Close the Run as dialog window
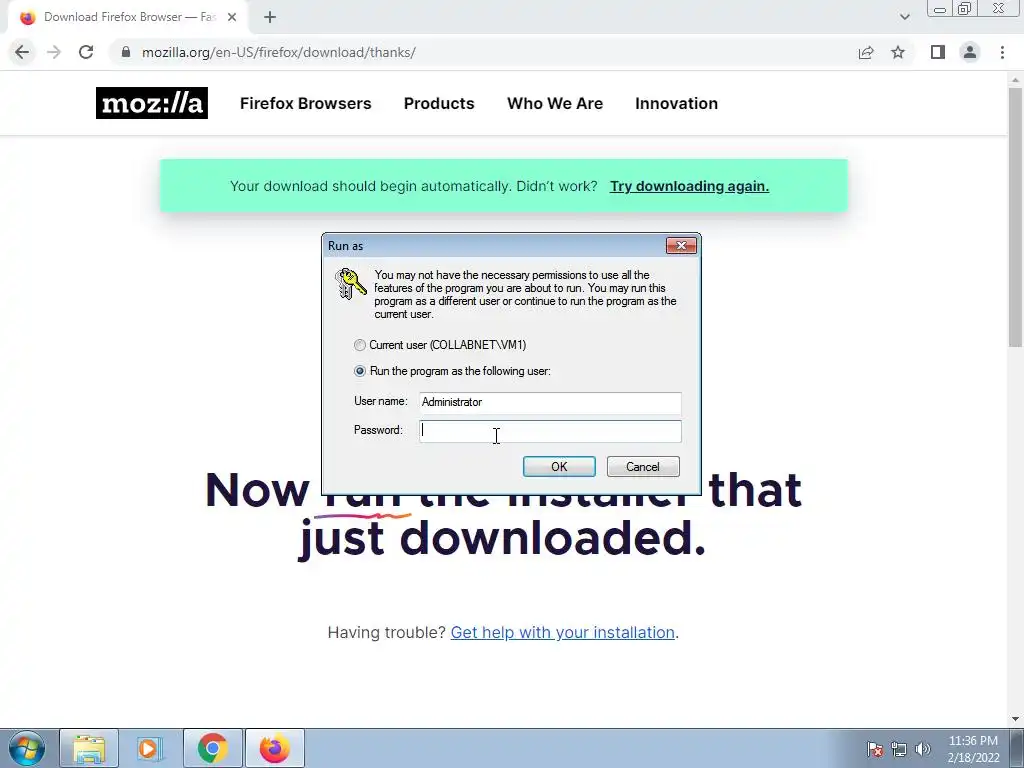Image resolution: width=1024 pixels, height=768 pixels. [x=681, y=246]
